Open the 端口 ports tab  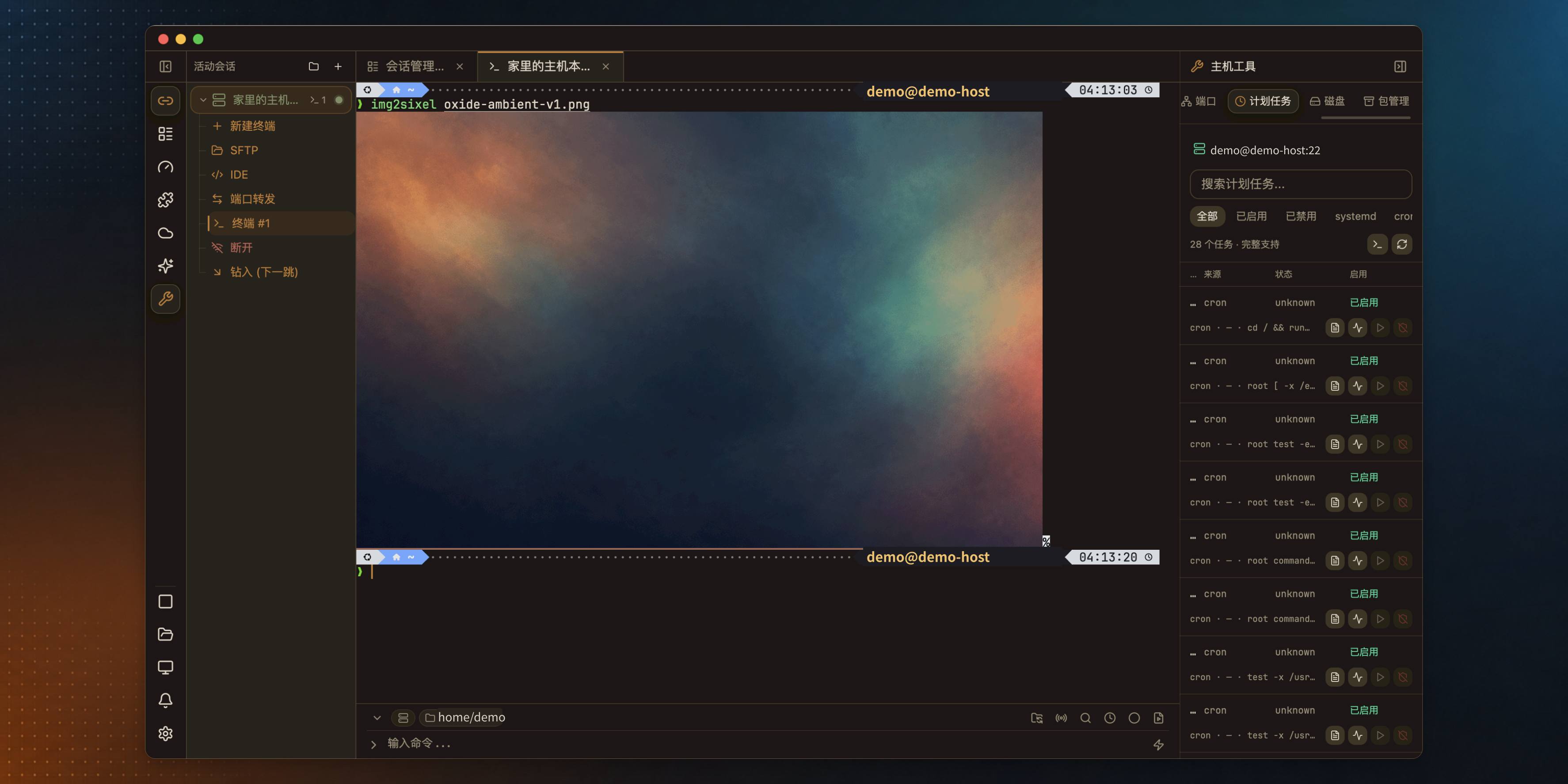[1199, 101]
